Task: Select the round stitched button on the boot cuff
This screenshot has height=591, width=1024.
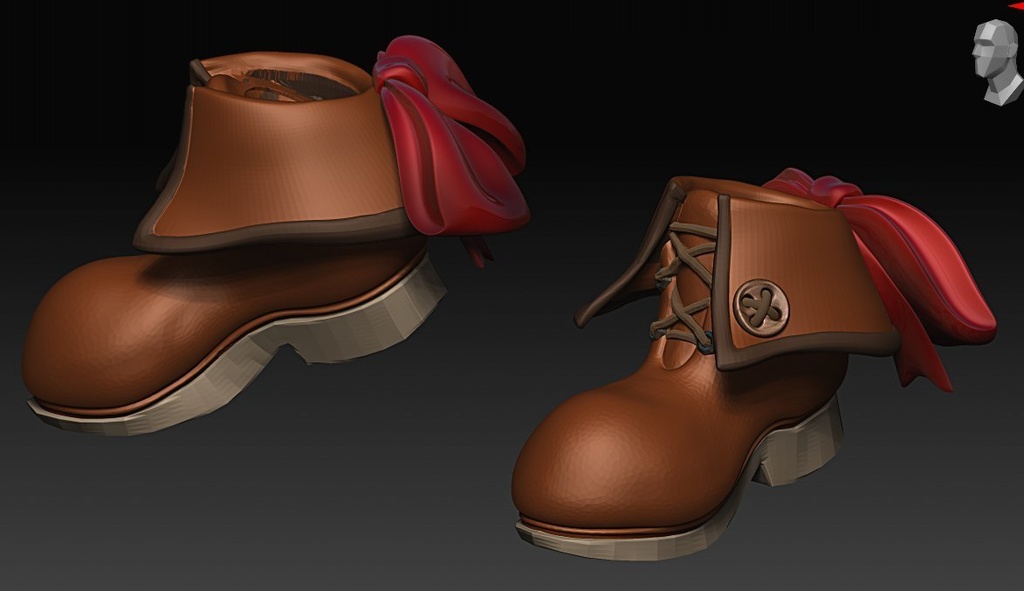Action: 761,308
